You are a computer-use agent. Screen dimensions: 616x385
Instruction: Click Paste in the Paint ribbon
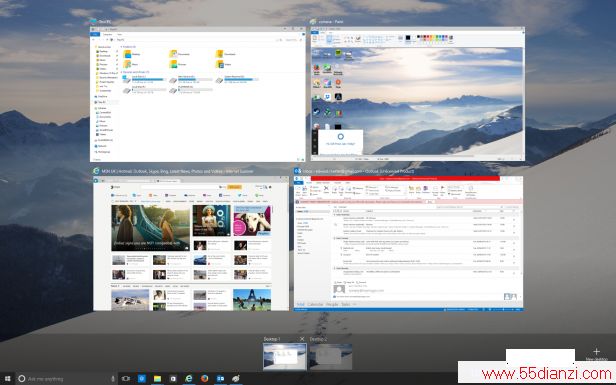(315, 39)
